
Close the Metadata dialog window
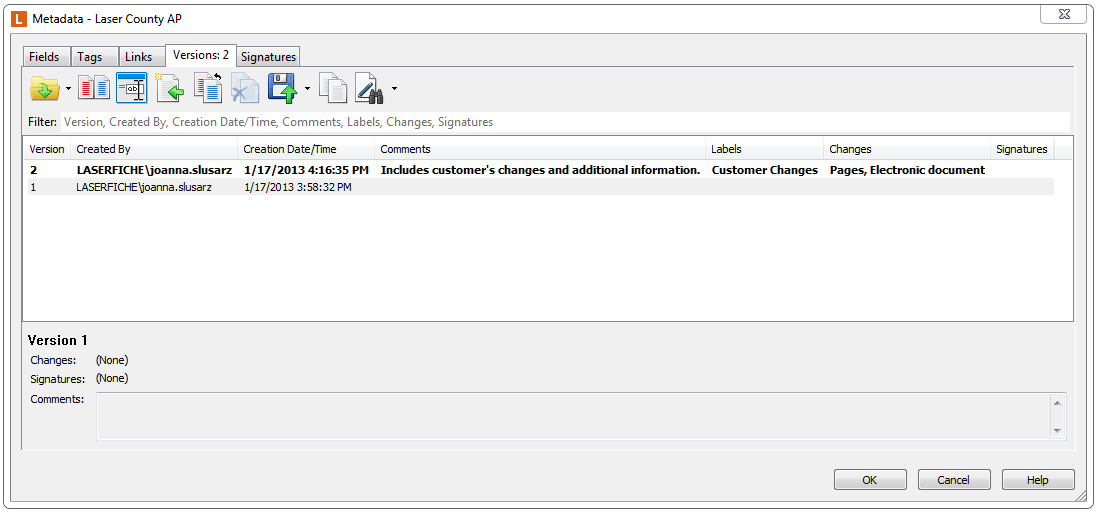tap(1065, 13)
